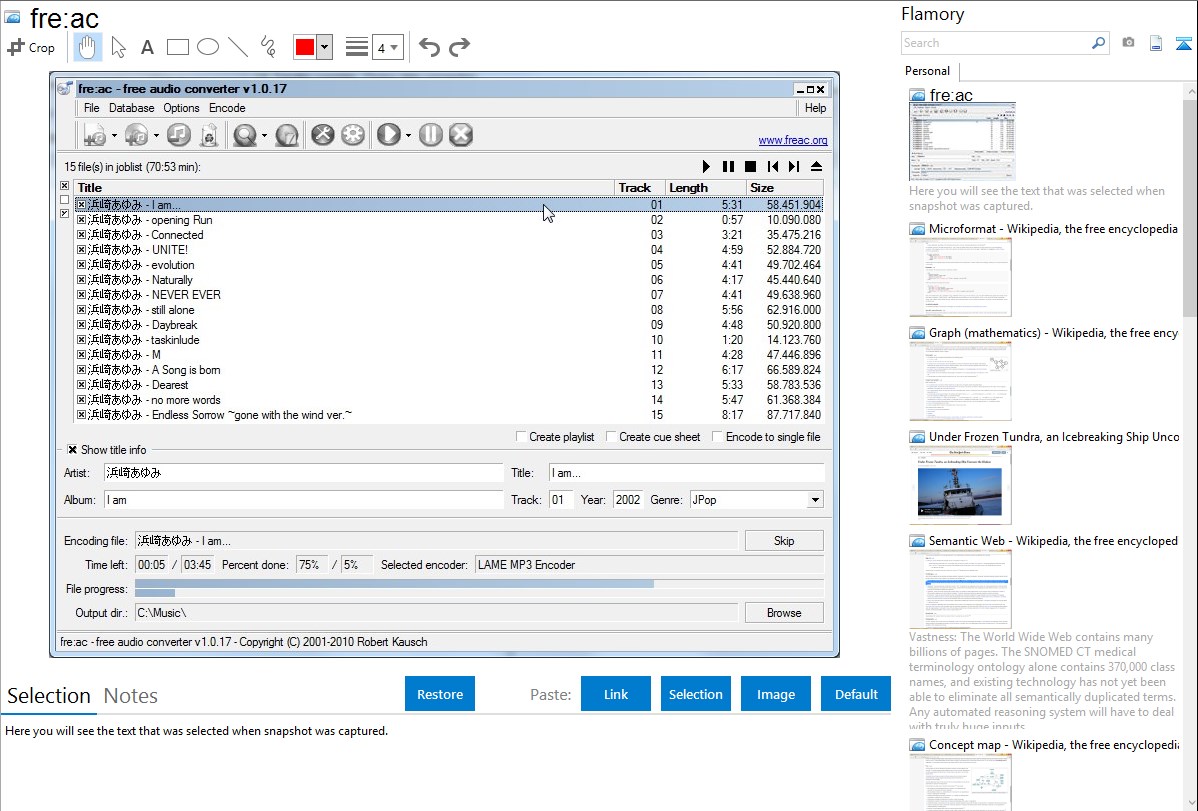The image size is (1198, 811).
Task: Click the Paste Link button
Action: coord(616,694)
